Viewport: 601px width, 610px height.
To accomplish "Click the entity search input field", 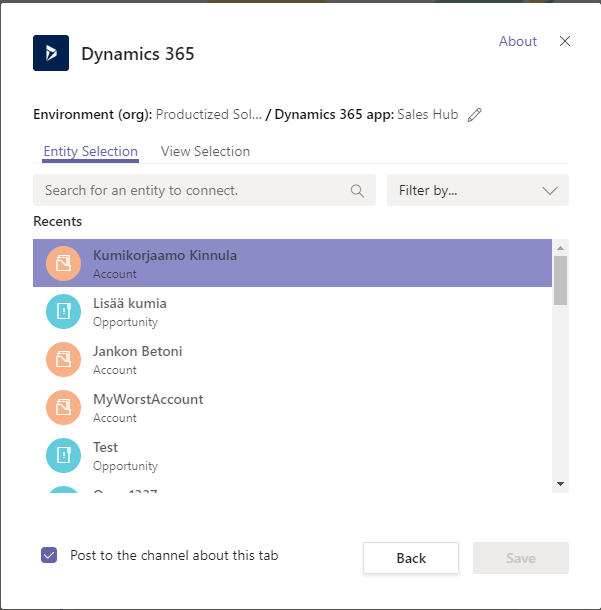I will [x=195, y=190].
